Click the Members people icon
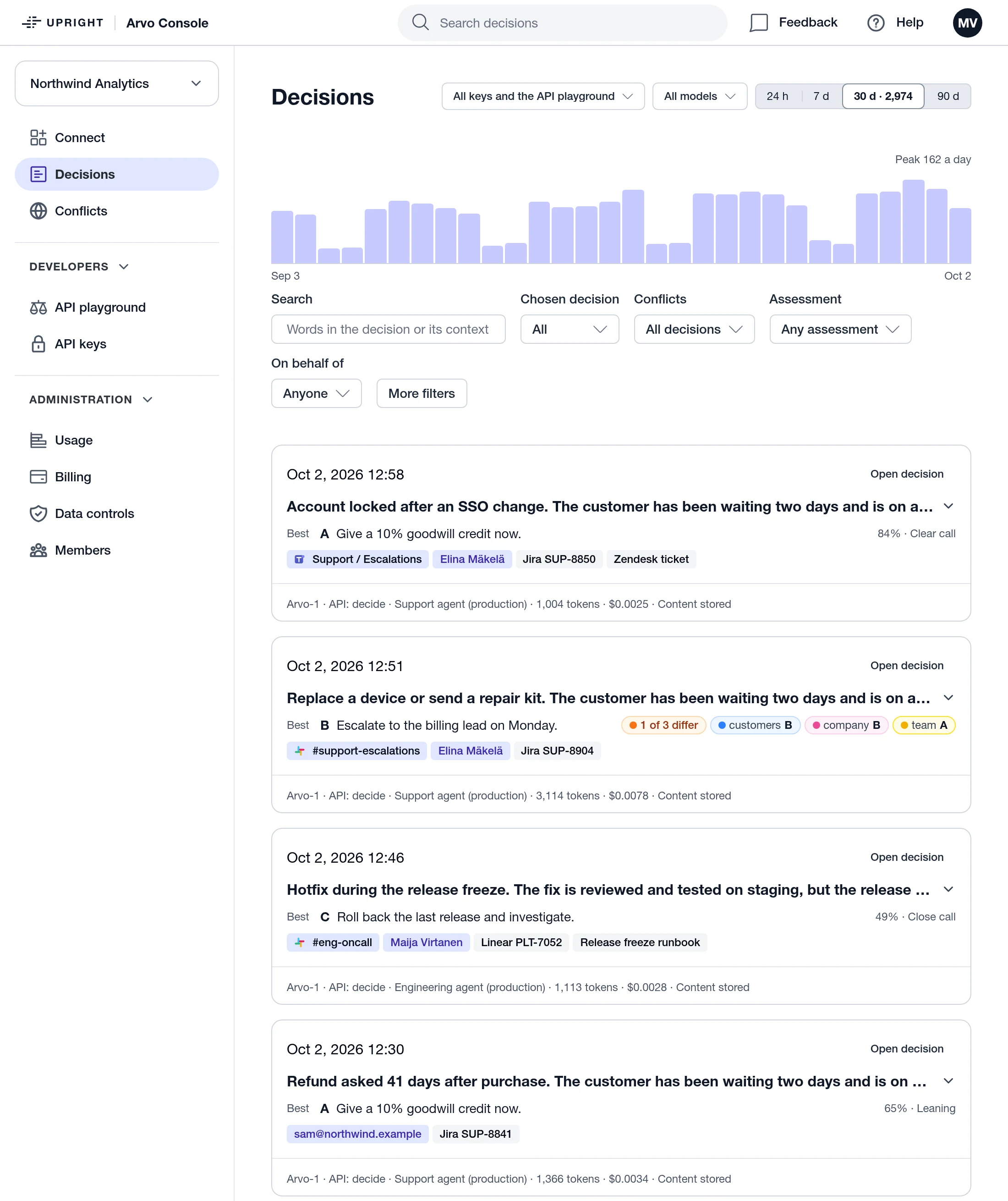Screen dimensions: 1008x1201 coord(38,550)
